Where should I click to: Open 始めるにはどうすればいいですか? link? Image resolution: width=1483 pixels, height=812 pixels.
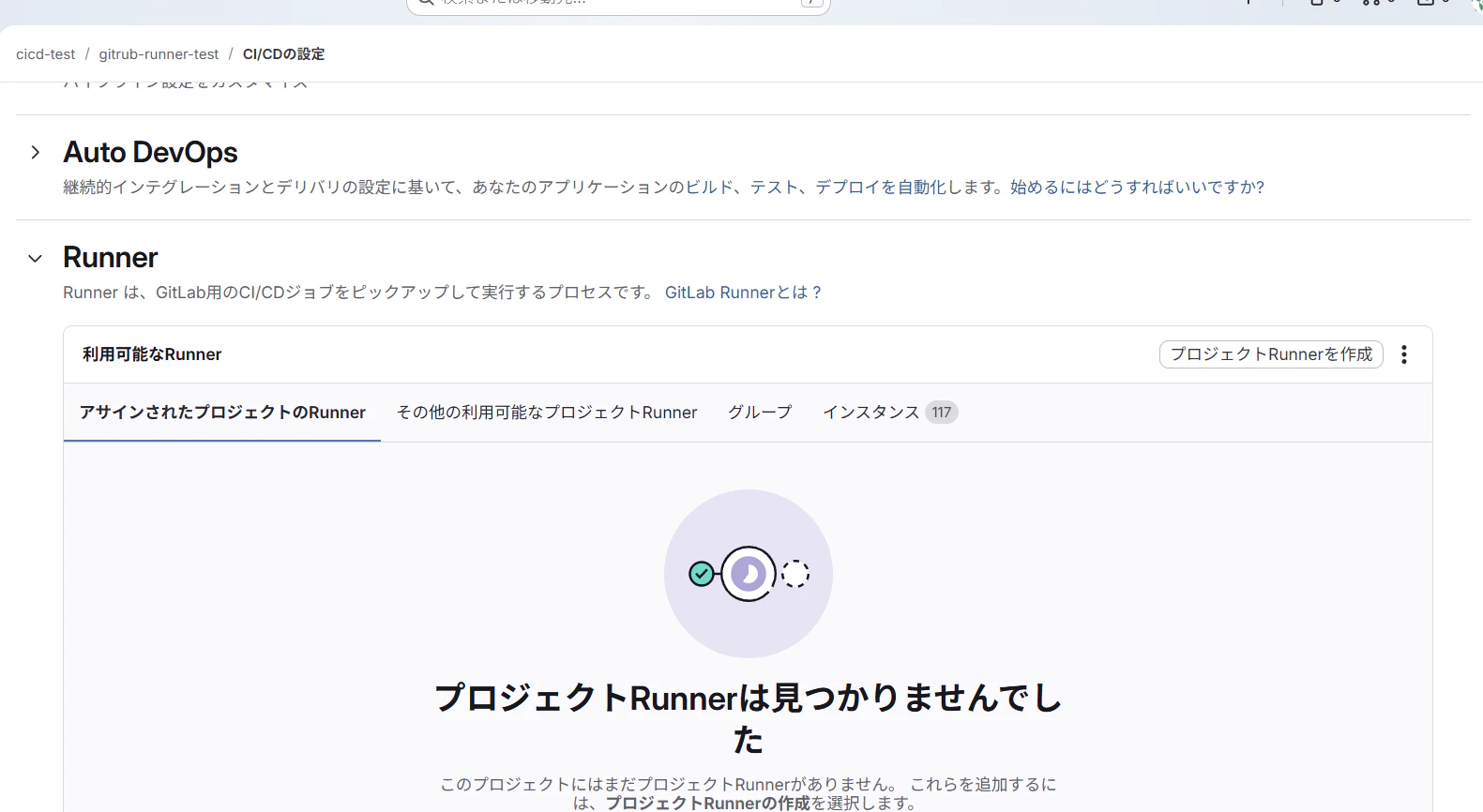1137,188
